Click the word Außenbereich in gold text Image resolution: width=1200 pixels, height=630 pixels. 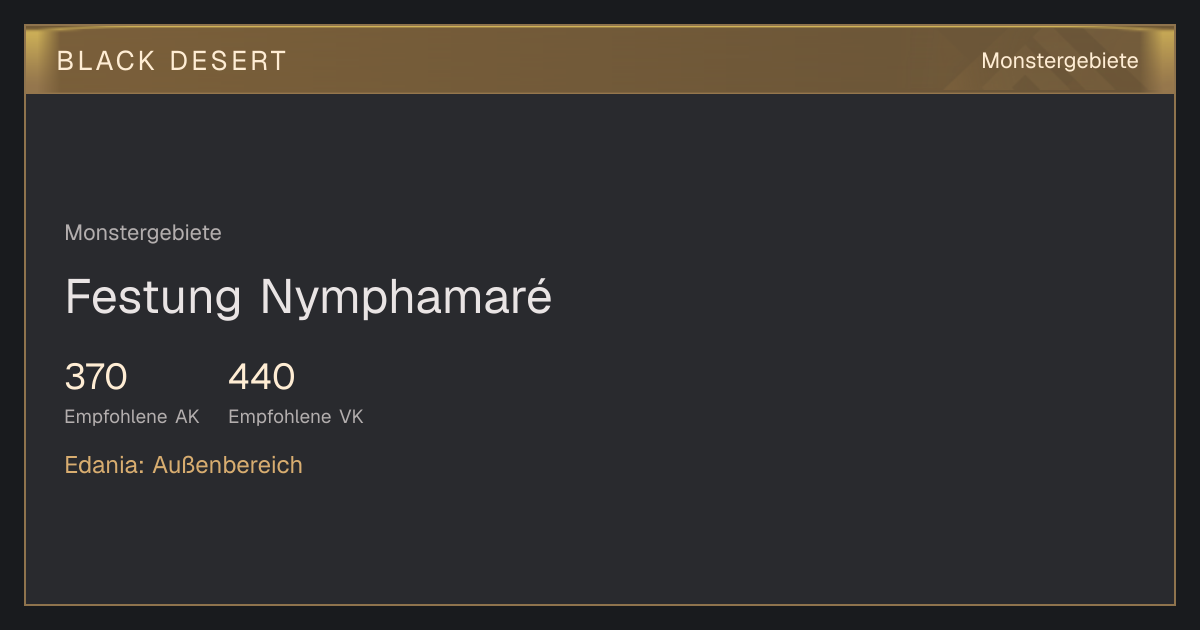[228, 465]
